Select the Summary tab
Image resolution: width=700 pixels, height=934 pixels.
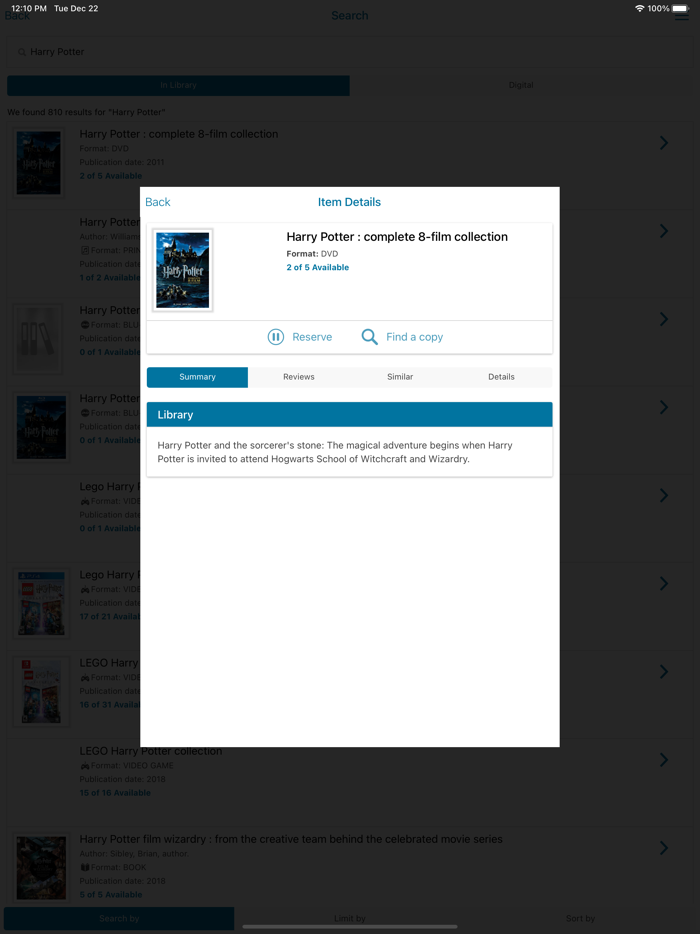point(197,377)
